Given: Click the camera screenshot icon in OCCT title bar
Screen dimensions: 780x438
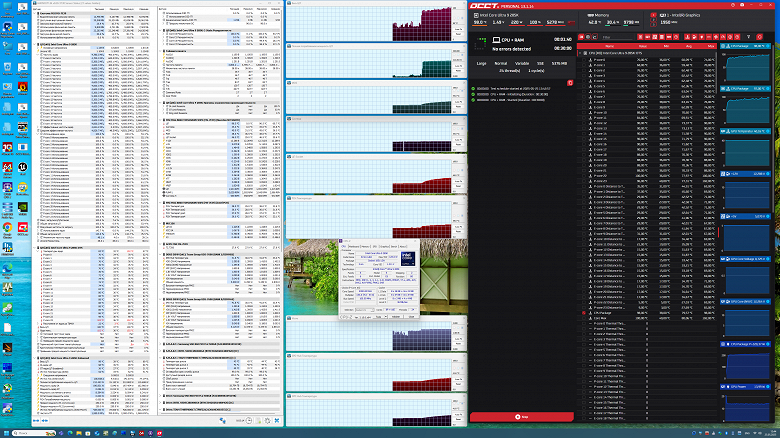Looking at the screenshot, I should [742, 5].
